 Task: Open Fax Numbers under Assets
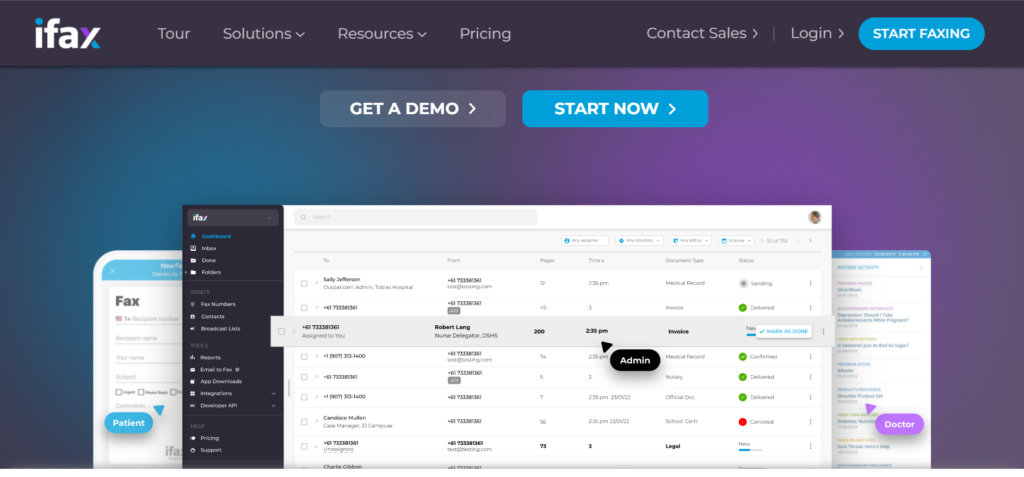pos(218,304)
